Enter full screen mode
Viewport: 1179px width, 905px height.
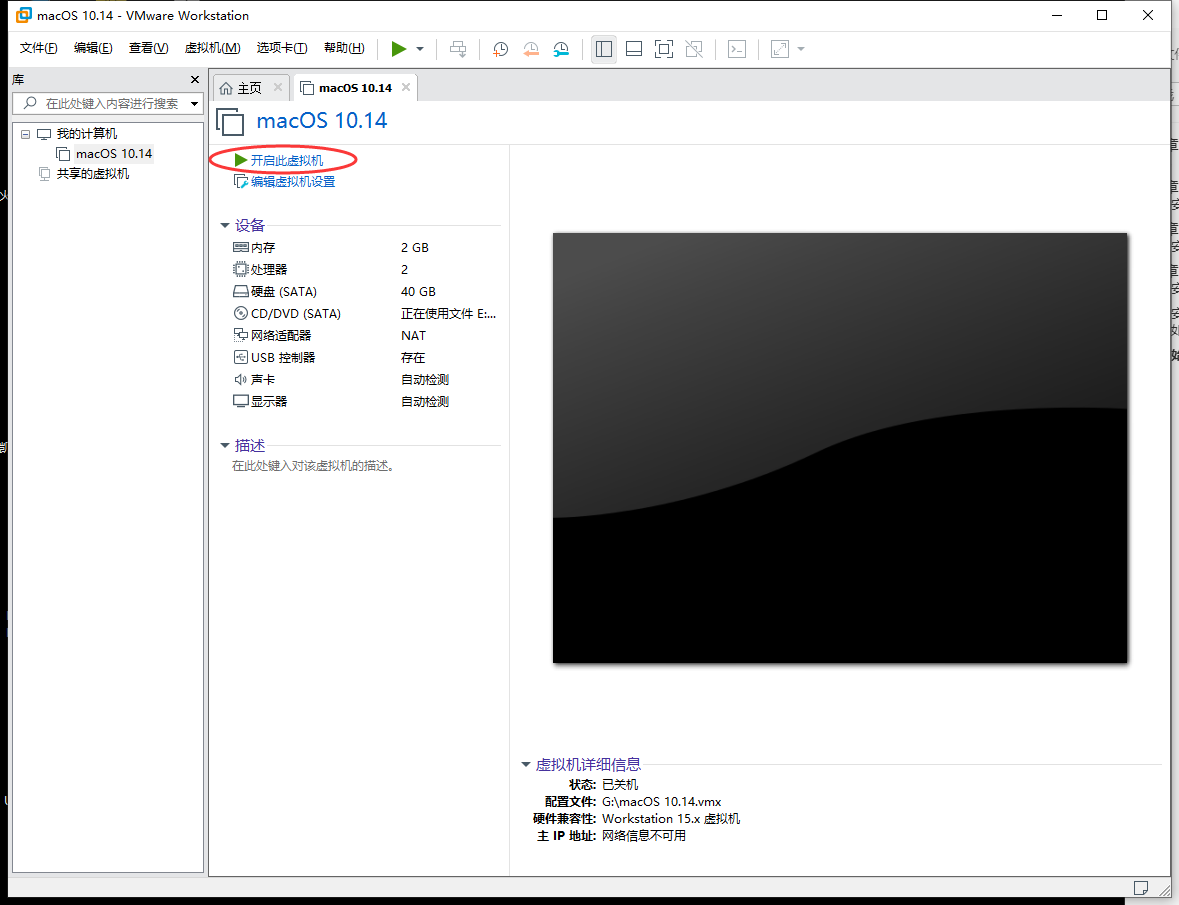coord(664,49)
